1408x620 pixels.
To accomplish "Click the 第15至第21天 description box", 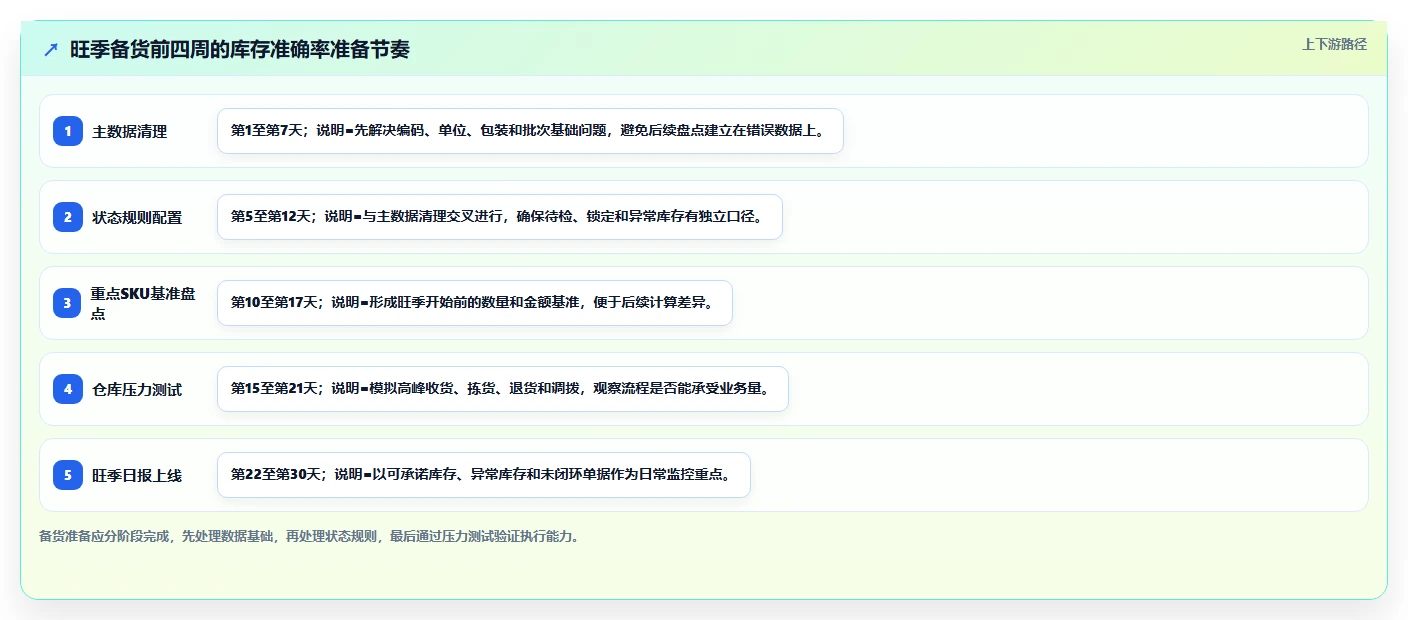I will (503, 389).
